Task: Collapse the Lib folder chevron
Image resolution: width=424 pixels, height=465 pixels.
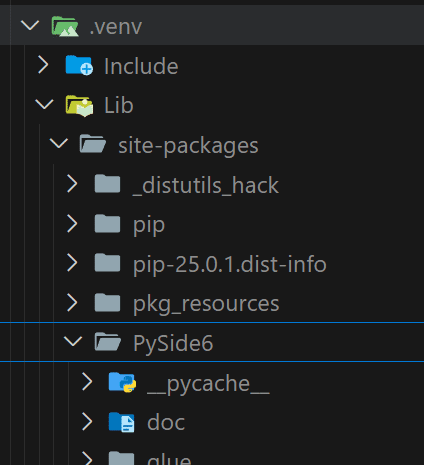Action: tap(44, 104)
